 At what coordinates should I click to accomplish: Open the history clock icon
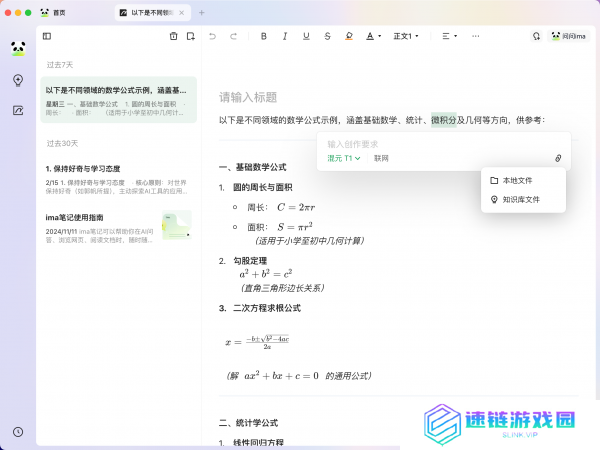click(18, 432)
